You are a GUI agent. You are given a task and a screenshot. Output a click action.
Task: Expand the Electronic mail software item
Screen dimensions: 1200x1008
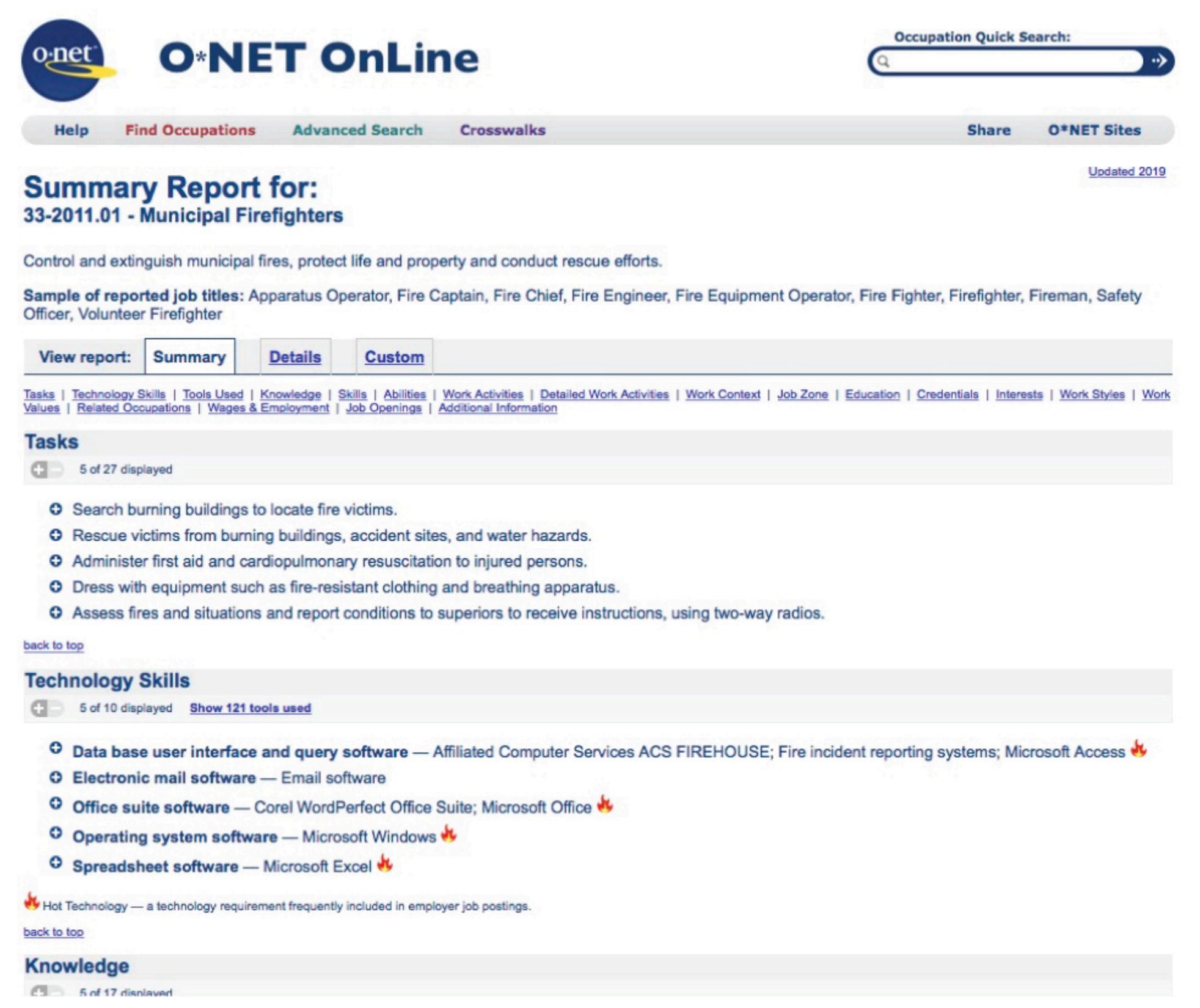pyautogui.click(x=56, y=777)
